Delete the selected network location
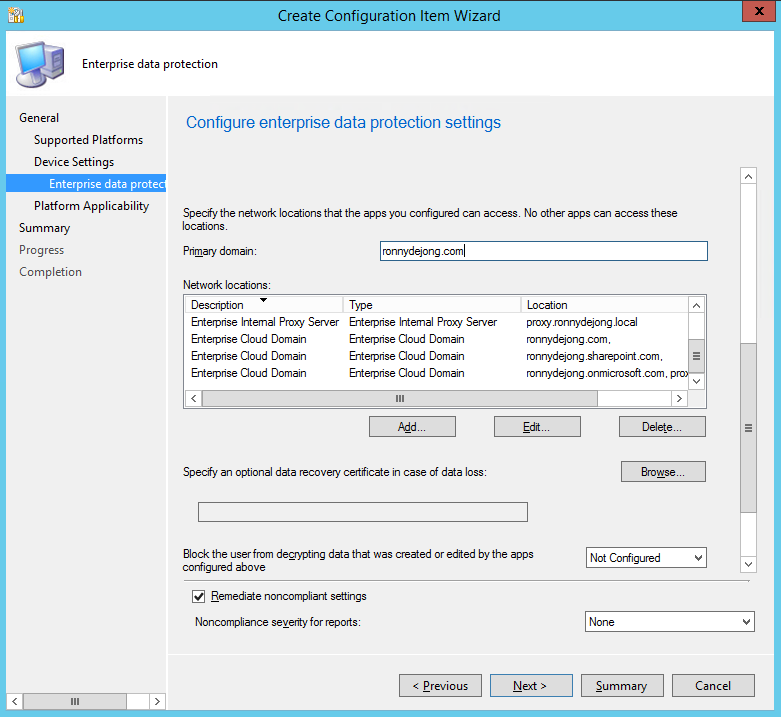The height and width of the screenshot is (717, 781). point(662,427)
